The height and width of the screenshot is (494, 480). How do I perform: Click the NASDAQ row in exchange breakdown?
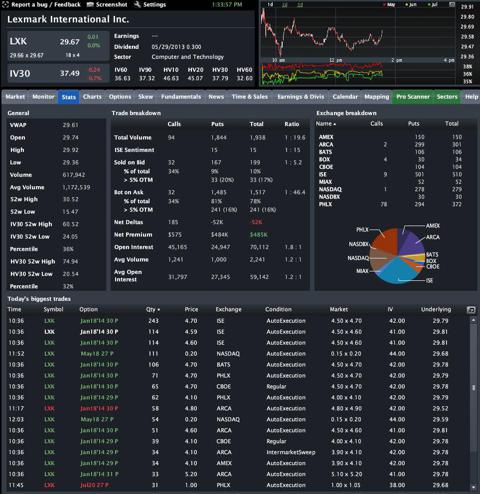(395, 189)
